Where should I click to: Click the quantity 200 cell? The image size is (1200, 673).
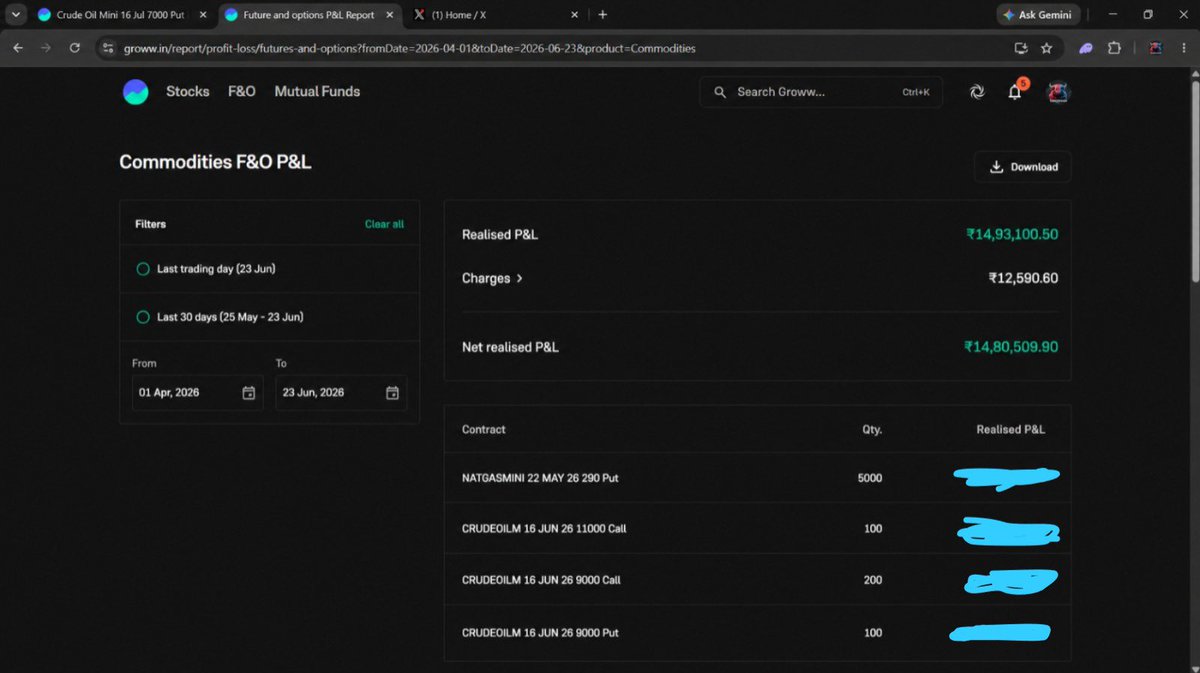tap(873, 580)
